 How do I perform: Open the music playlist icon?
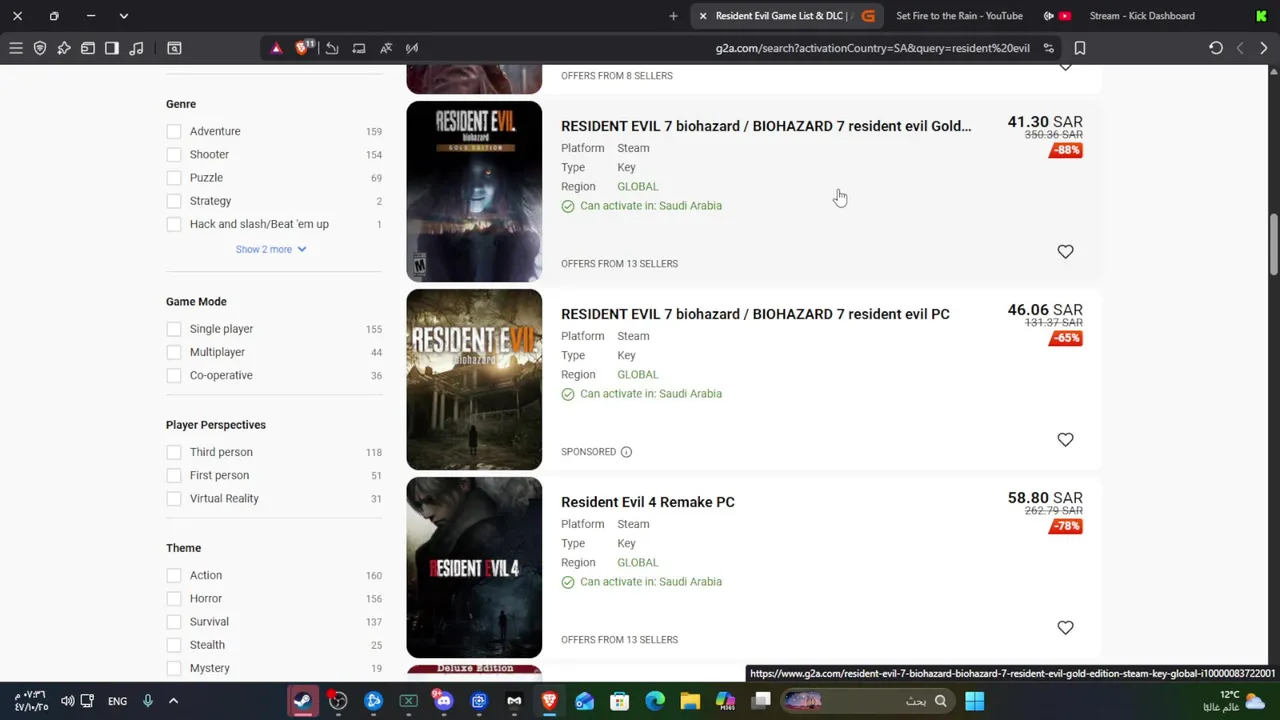tap(136, 48)
